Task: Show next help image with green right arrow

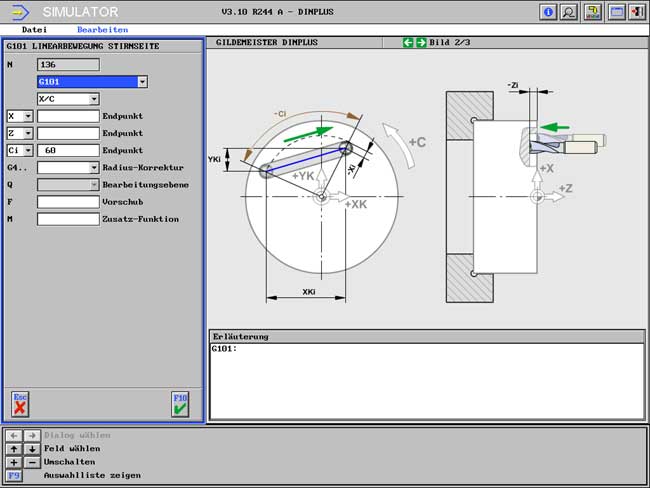Action: point(420,43)
